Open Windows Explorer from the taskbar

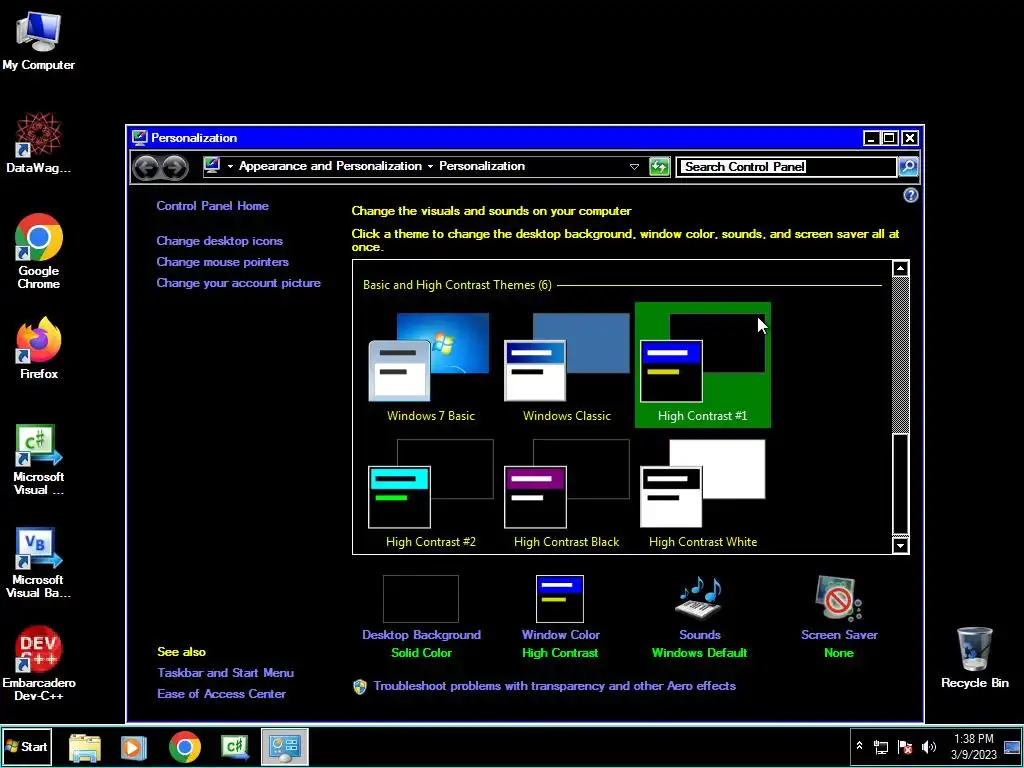(x=84, y=747)
